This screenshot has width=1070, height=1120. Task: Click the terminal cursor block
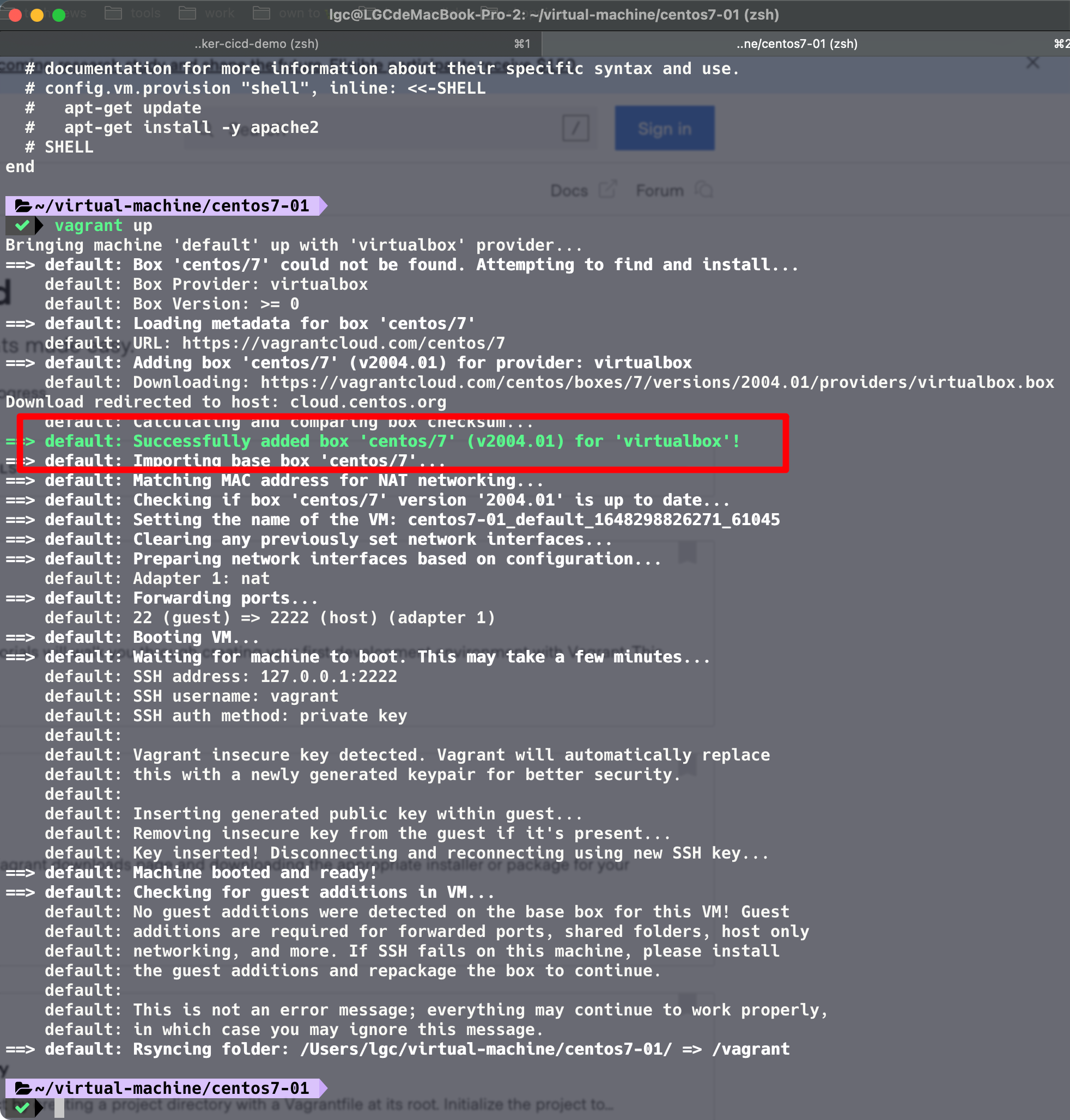59,1109
